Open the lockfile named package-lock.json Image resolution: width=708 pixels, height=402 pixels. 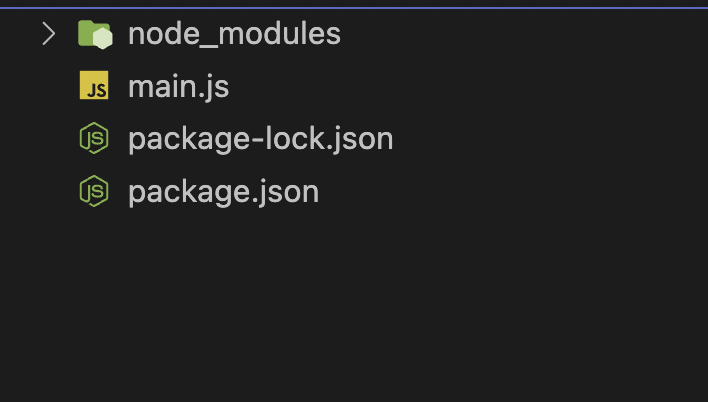coord(260,140)
